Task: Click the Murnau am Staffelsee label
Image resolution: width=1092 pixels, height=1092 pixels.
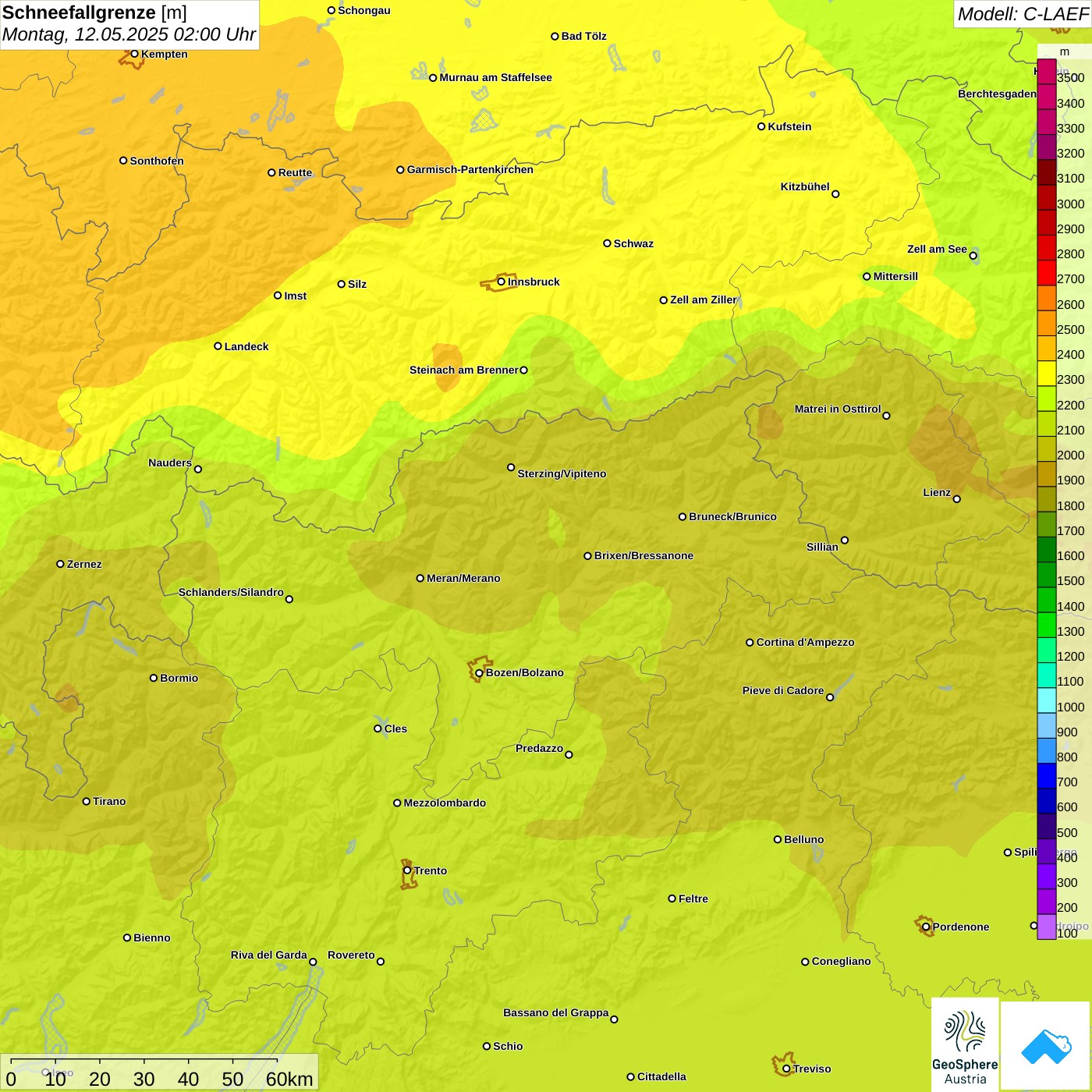Action: tap(495, 77)
